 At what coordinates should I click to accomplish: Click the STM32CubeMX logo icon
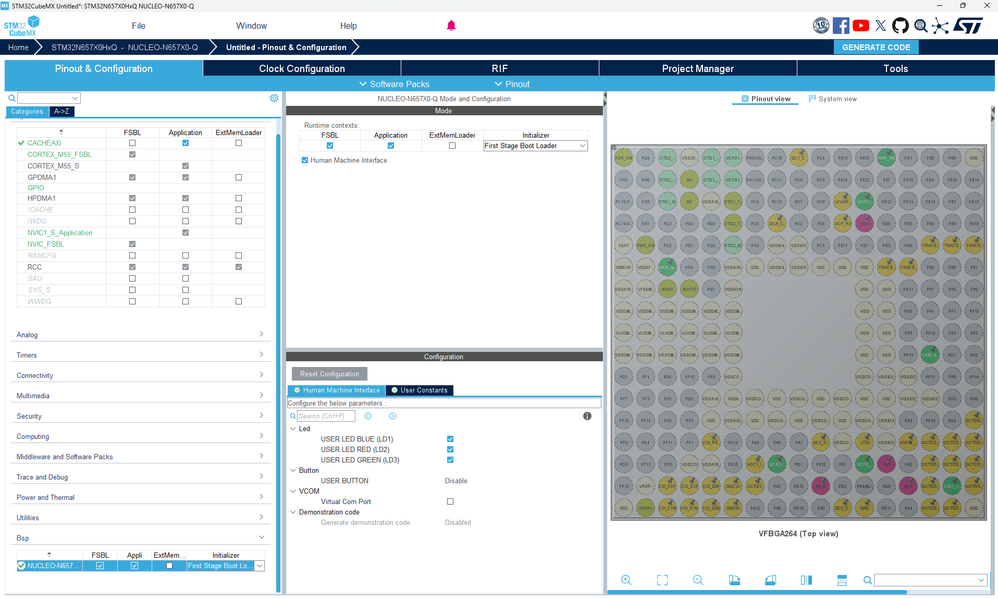[22, 26]
